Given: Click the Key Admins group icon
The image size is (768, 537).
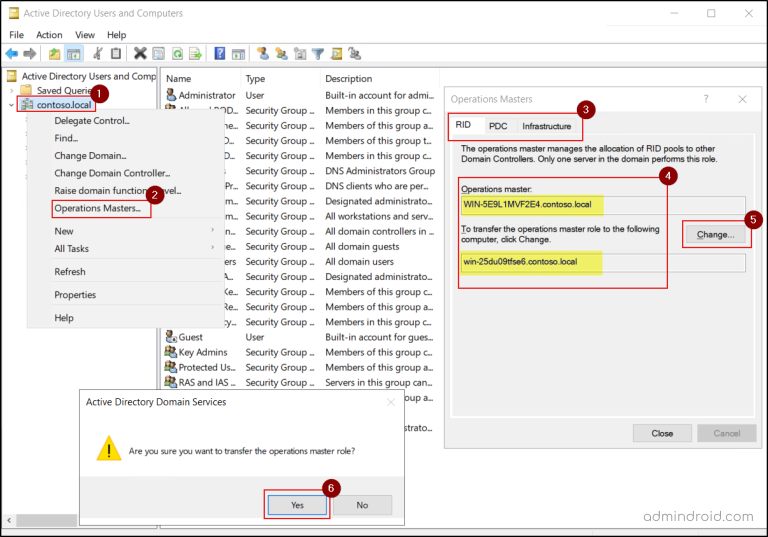Looking at the screenshot, I should (x=170, y=351).
